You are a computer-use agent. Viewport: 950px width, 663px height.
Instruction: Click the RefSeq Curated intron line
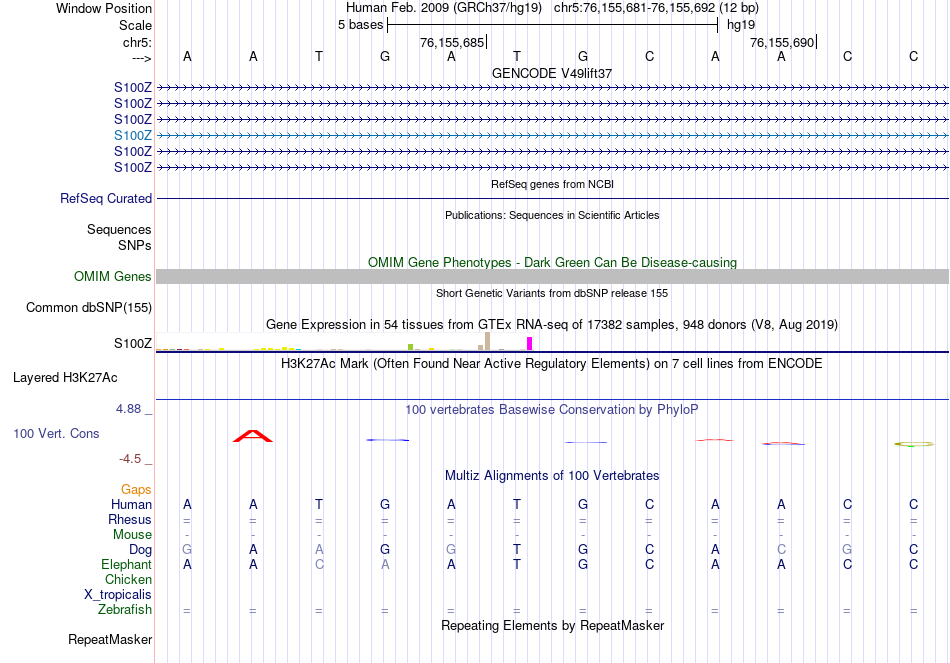tap(552, 198)
